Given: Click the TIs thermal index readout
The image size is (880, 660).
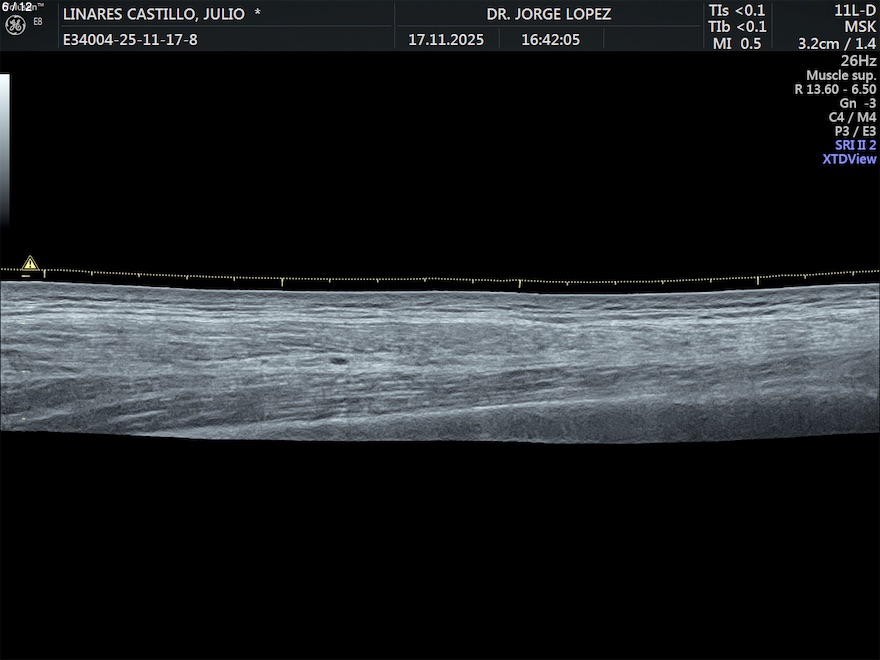Looking at the screenshot, I should coord(737,10).
